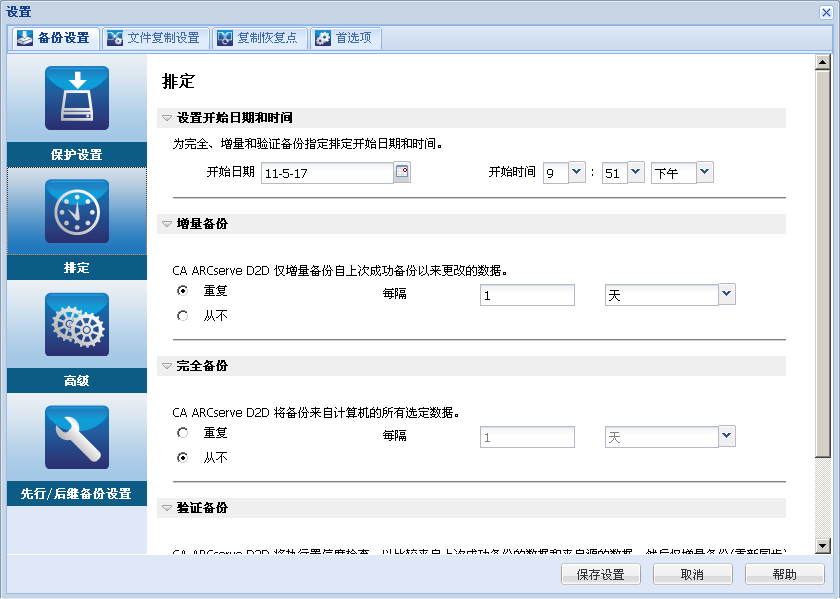Collapse the 设置开始日期和时间 section
This screenshot has width=840, height=599.
click(167, 118)
